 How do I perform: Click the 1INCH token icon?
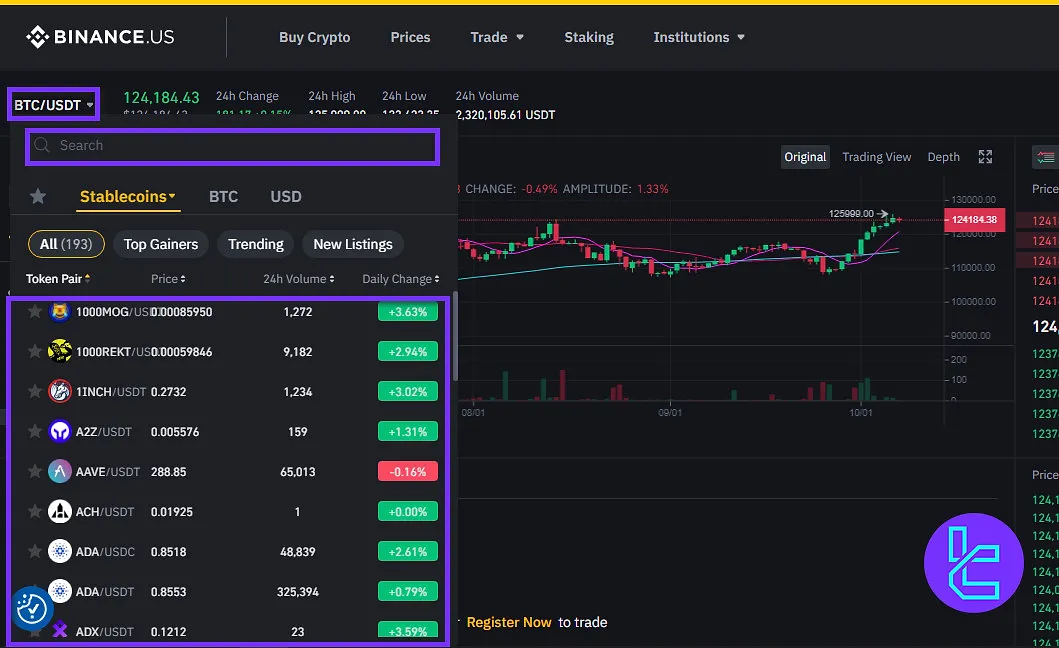click(x=60, y=391)
